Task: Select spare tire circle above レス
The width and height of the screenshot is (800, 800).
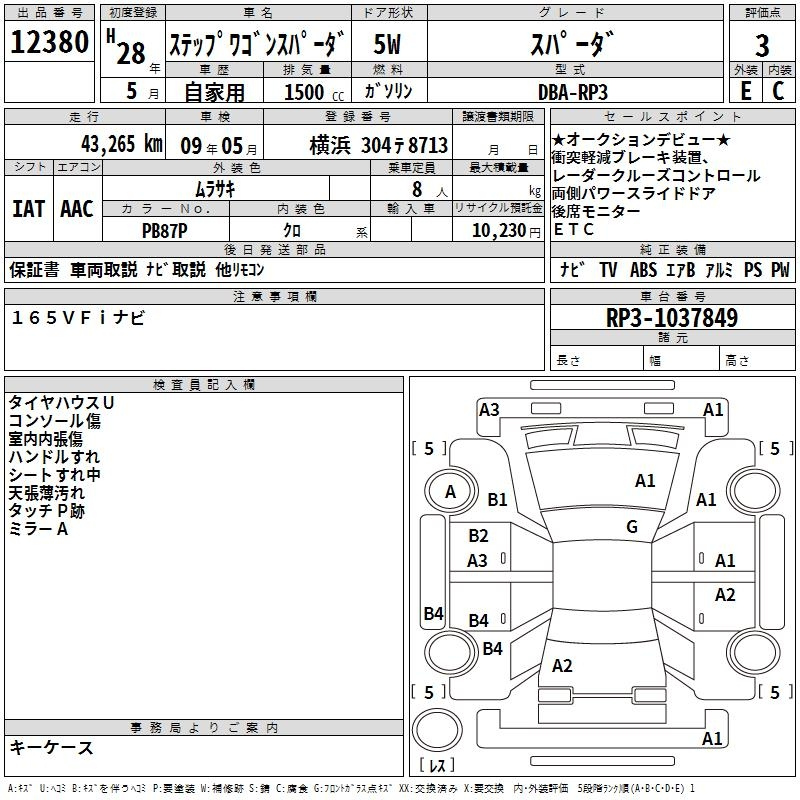Action: click(437, 729)
